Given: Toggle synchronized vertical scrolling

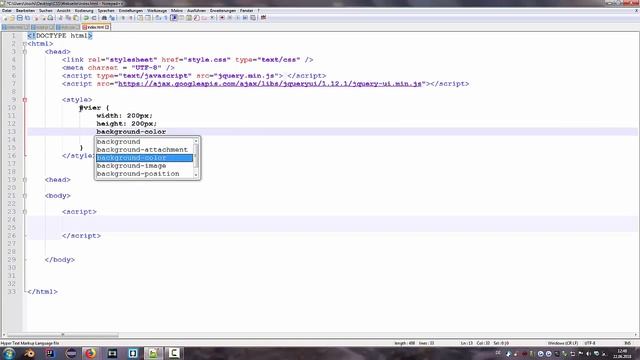Looking at the screenshot, I should (x=140, y=18).
